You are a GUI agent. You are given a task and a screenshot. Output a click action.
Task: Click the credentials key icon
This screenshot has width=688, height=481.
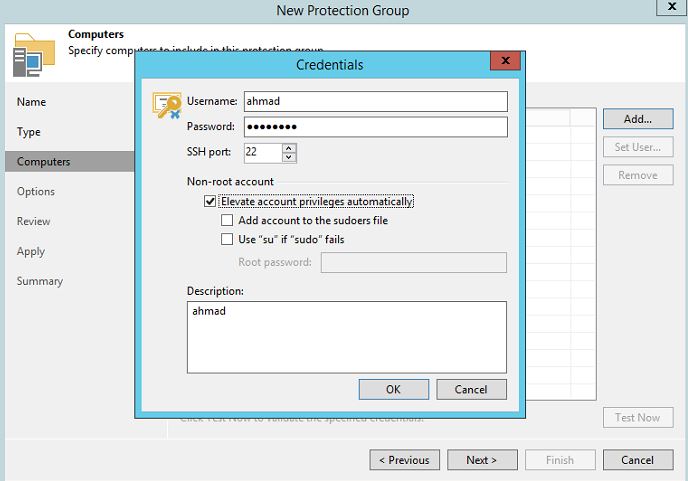click(x=166, y=105)
